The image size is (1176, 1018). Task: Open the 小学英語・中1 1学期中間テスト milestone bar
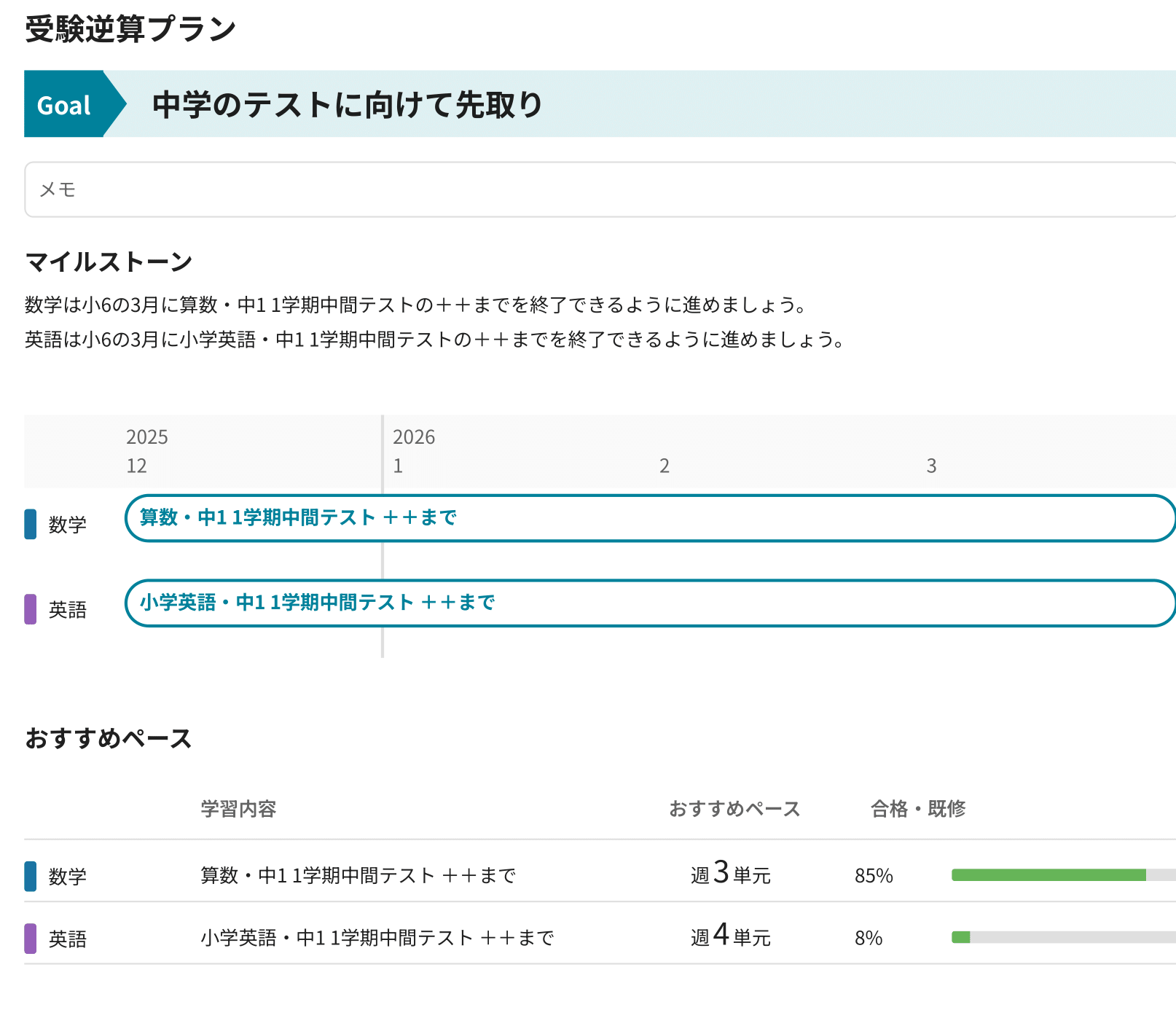648,603
